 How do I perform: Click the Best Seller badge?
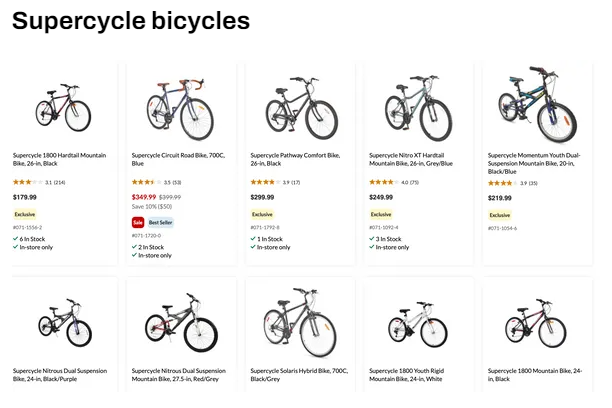161,222
